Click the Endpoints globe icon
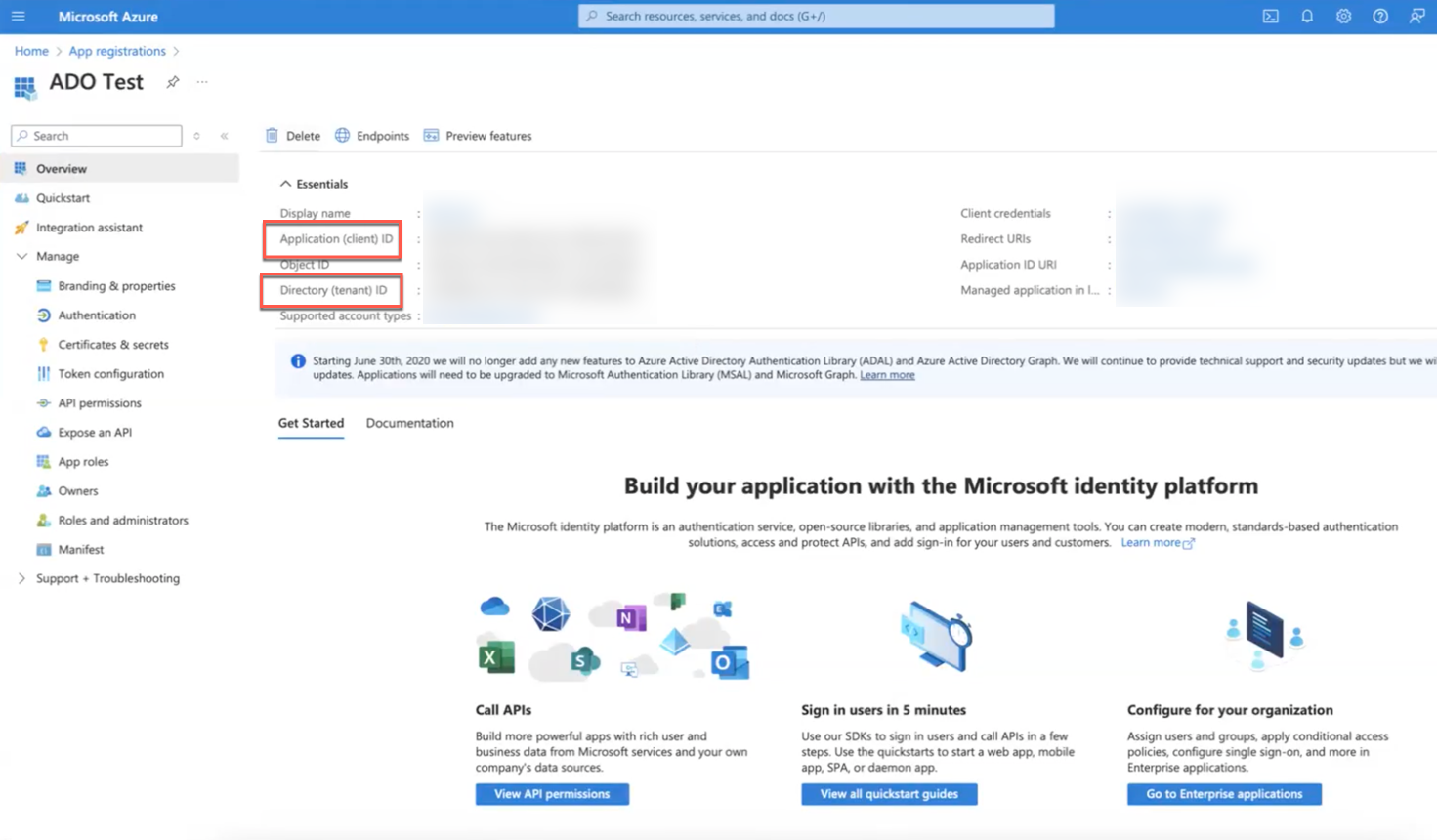The height and width of the screenshot is (840, 1437). pyautogui.click(x=342, y=136)
